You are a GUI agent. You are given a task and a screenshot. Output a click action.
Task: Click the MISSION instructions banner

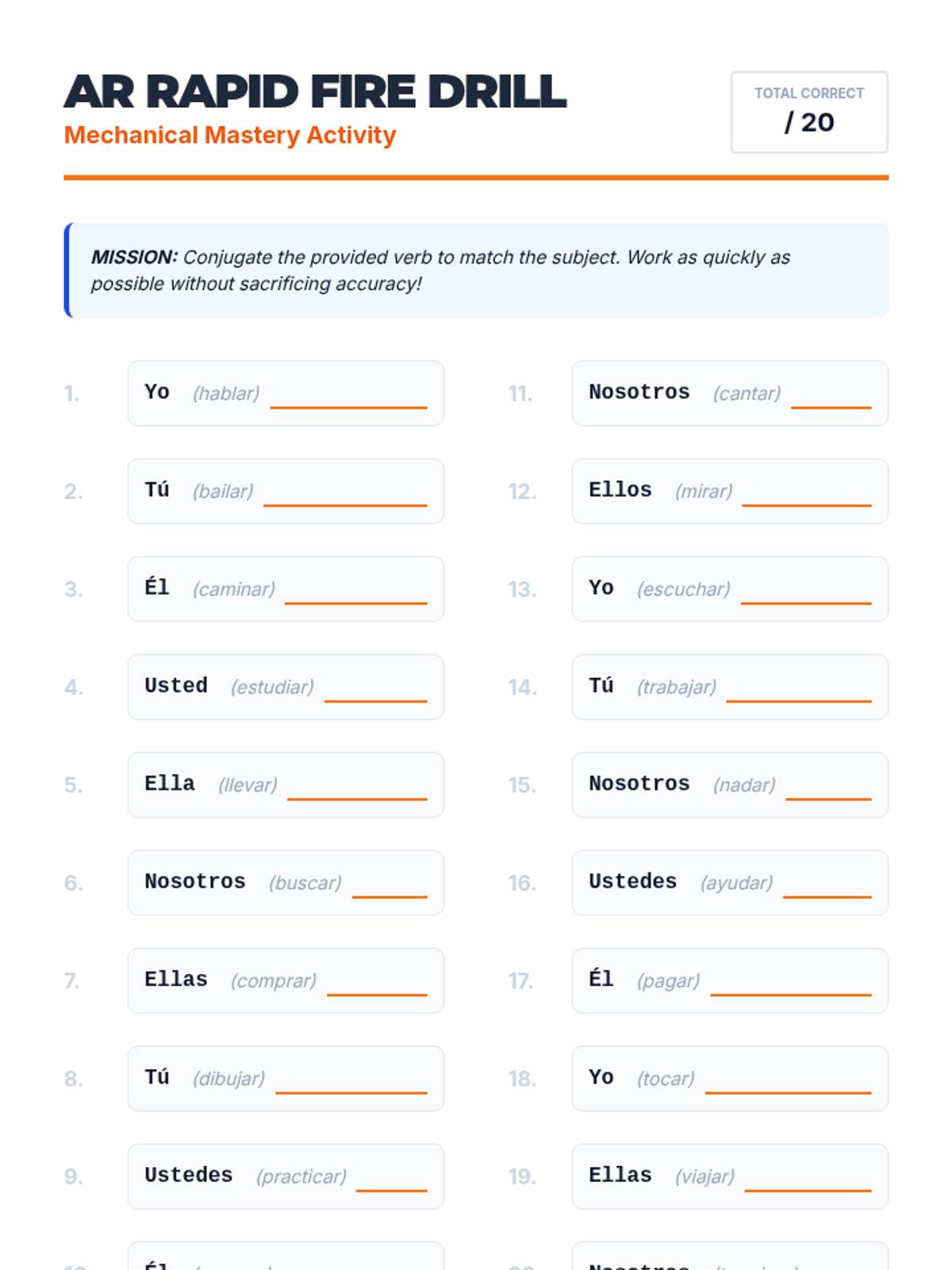(476, 271)
